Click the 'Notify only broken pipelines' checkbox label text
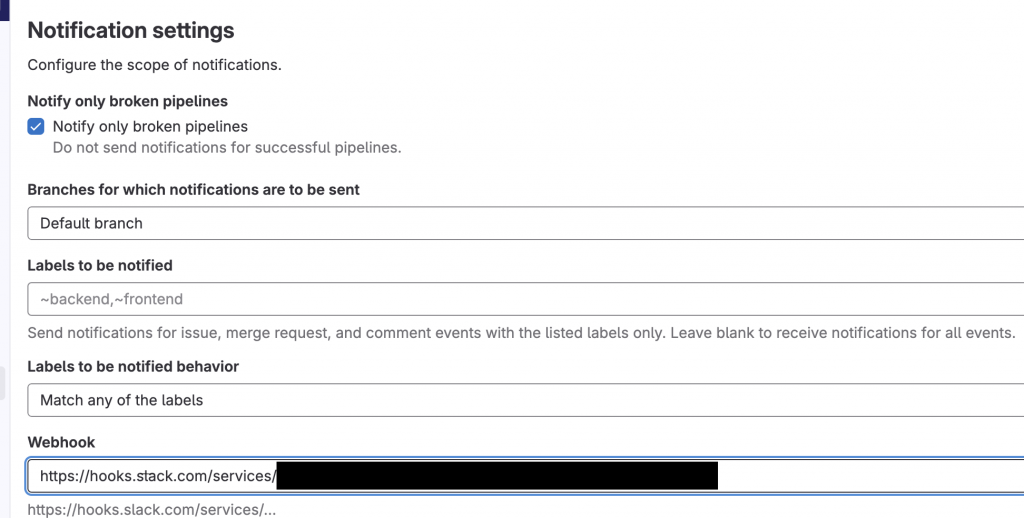The width and height of the screenshot is (1024, 518). coord(150,127)
